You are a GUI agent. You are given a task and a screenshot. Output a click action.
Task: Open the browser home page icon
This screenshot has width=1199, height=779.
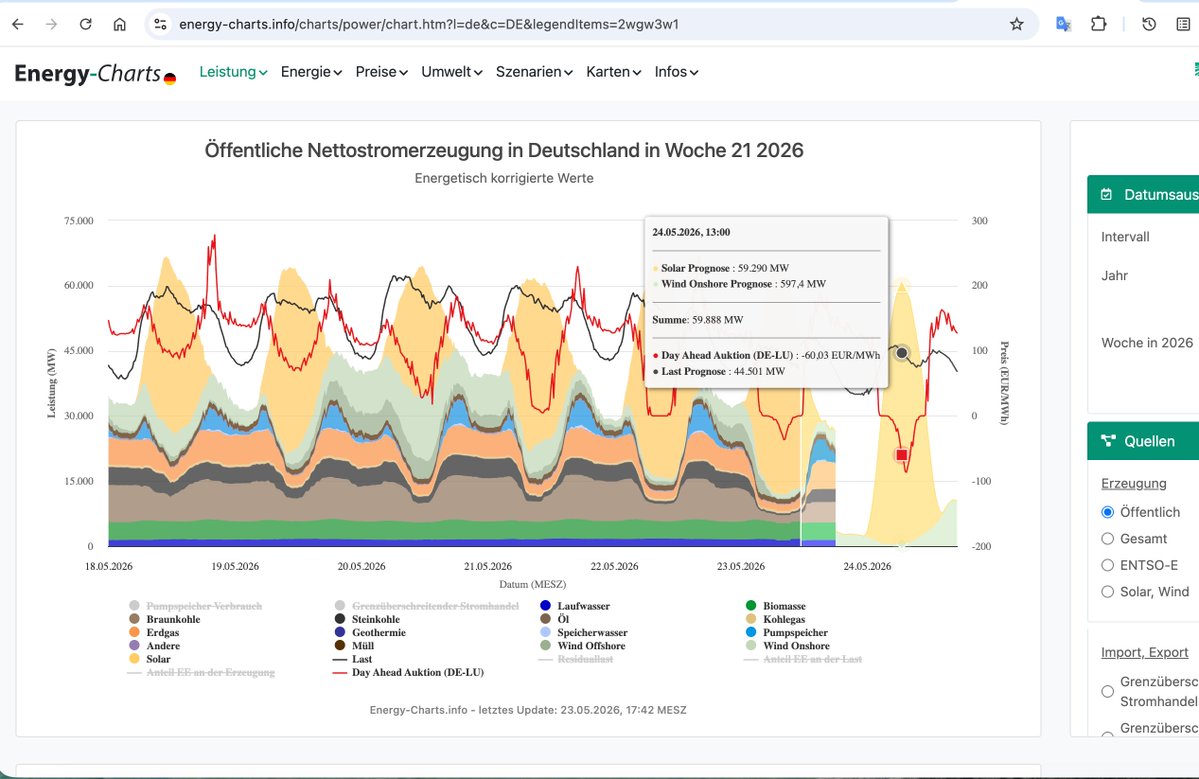pos(119,24)
